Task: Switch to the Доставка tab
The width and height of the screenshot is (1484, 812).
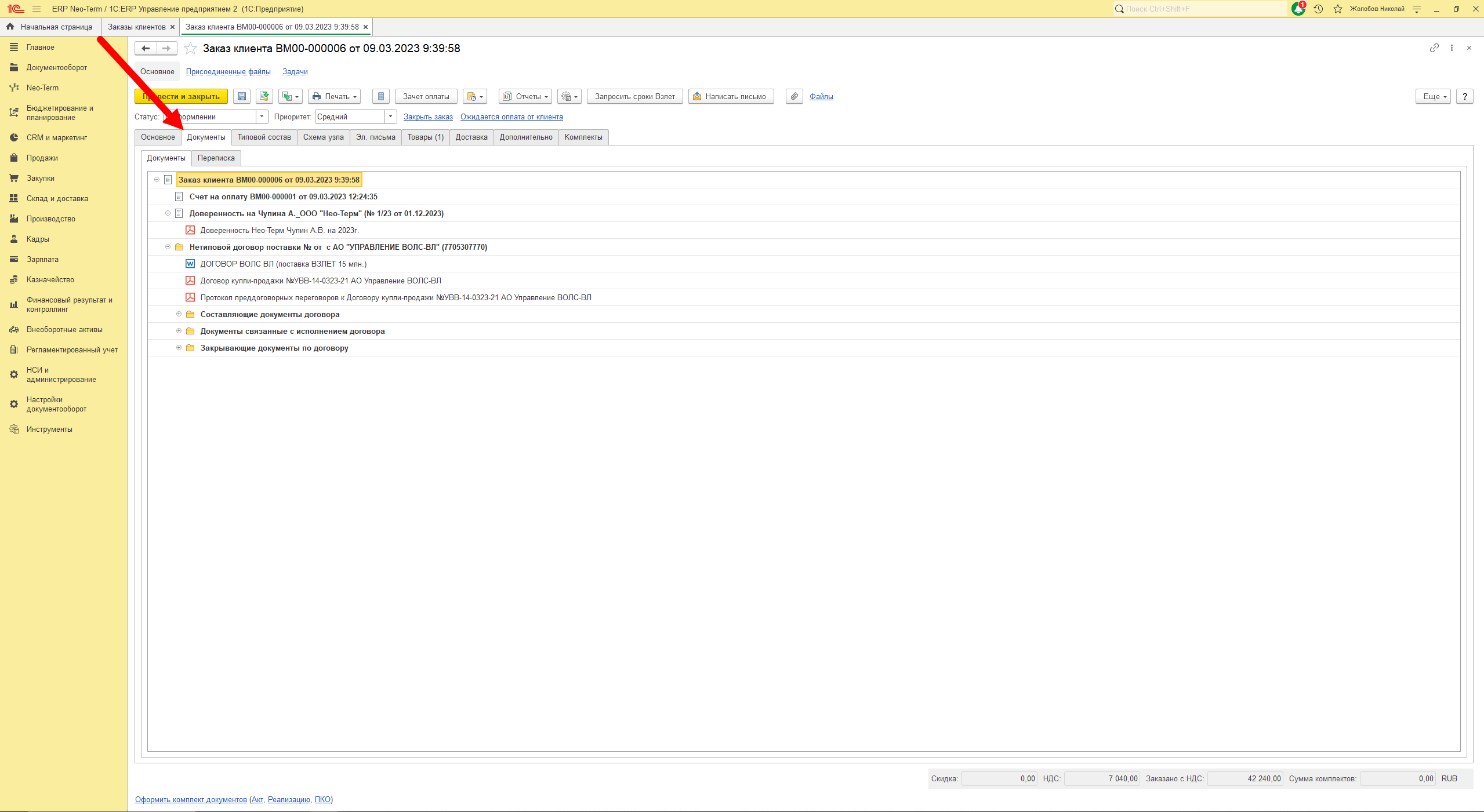Action: 471,137
